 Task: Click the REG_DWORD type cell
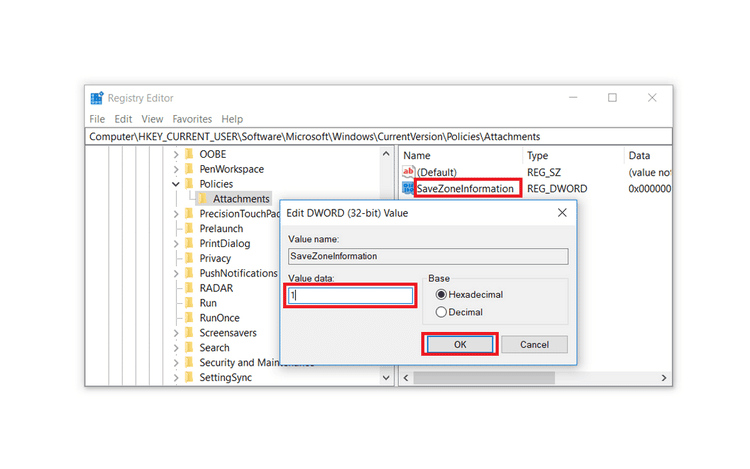tap(557, 189)
